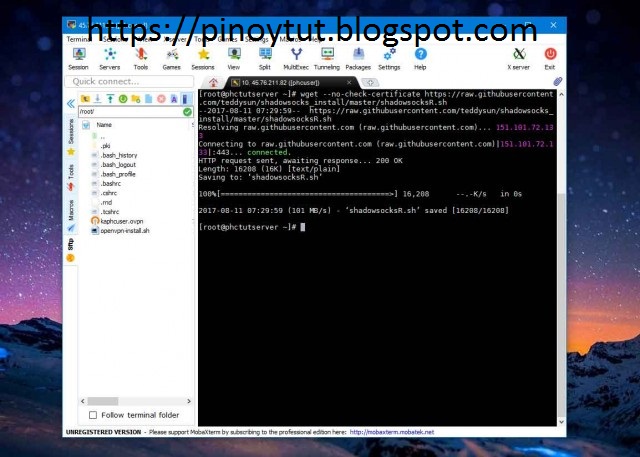The width and height of the screenshot is (640, 457).
Task: Switch to the home tab
Action: [213, 83]
